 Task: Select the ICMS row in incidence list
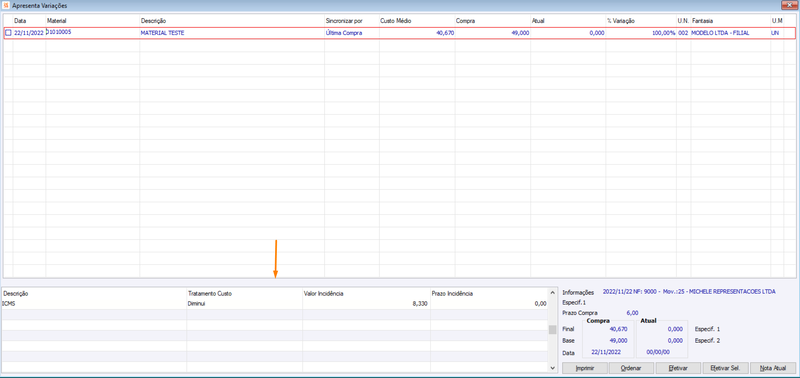(274, 304)
